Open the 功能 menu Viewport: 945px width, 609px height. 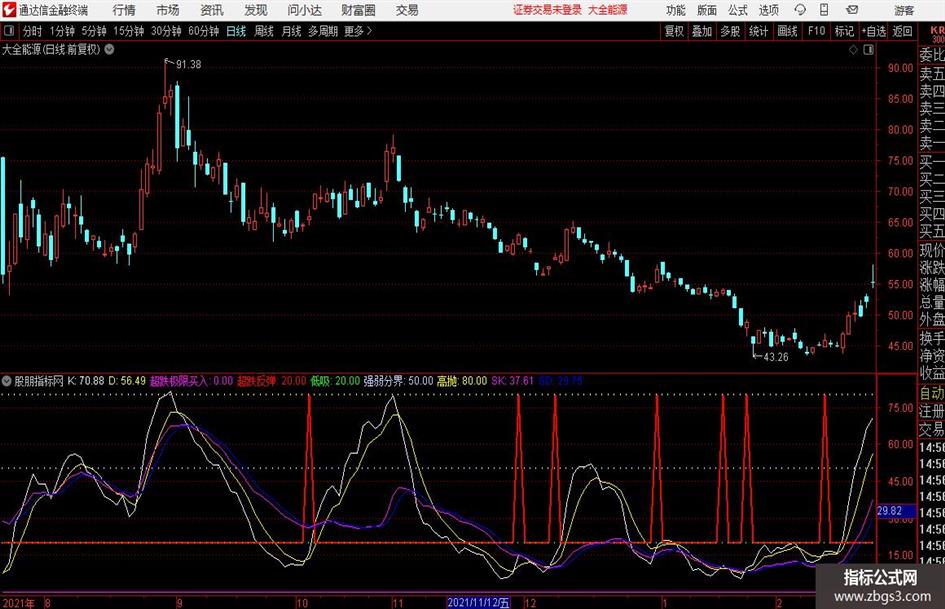[676, 10]
